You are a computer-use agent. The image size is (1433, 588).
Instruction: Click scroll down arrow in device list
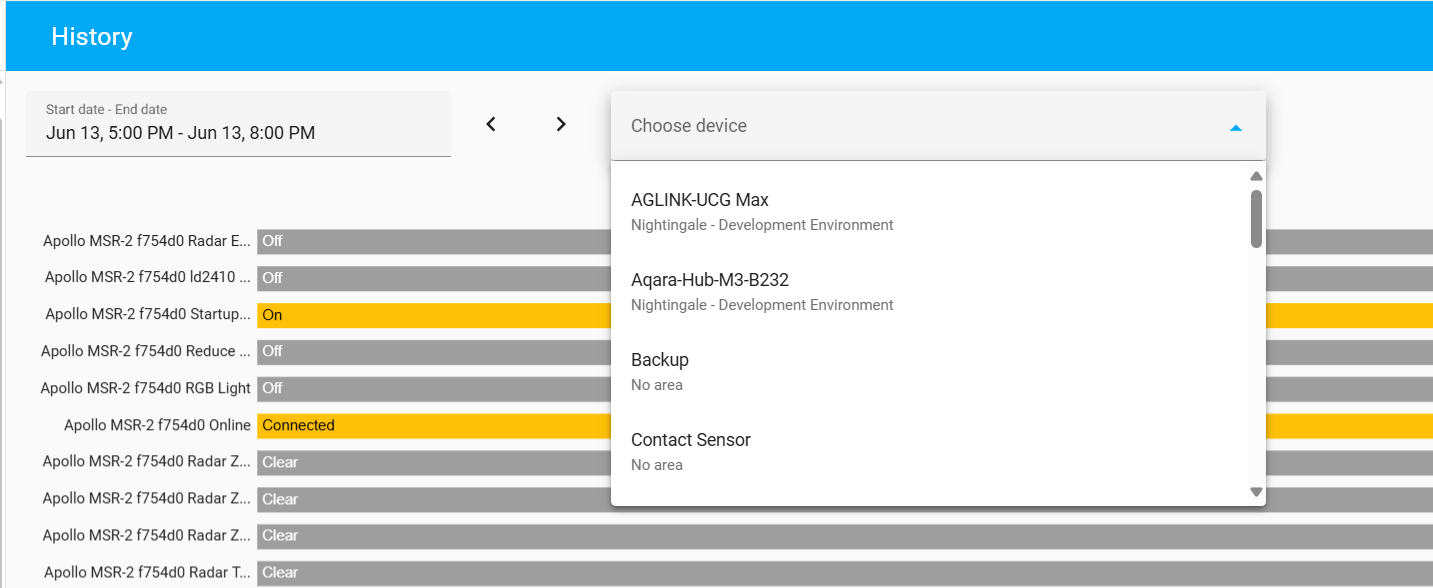click(1257, 491)
